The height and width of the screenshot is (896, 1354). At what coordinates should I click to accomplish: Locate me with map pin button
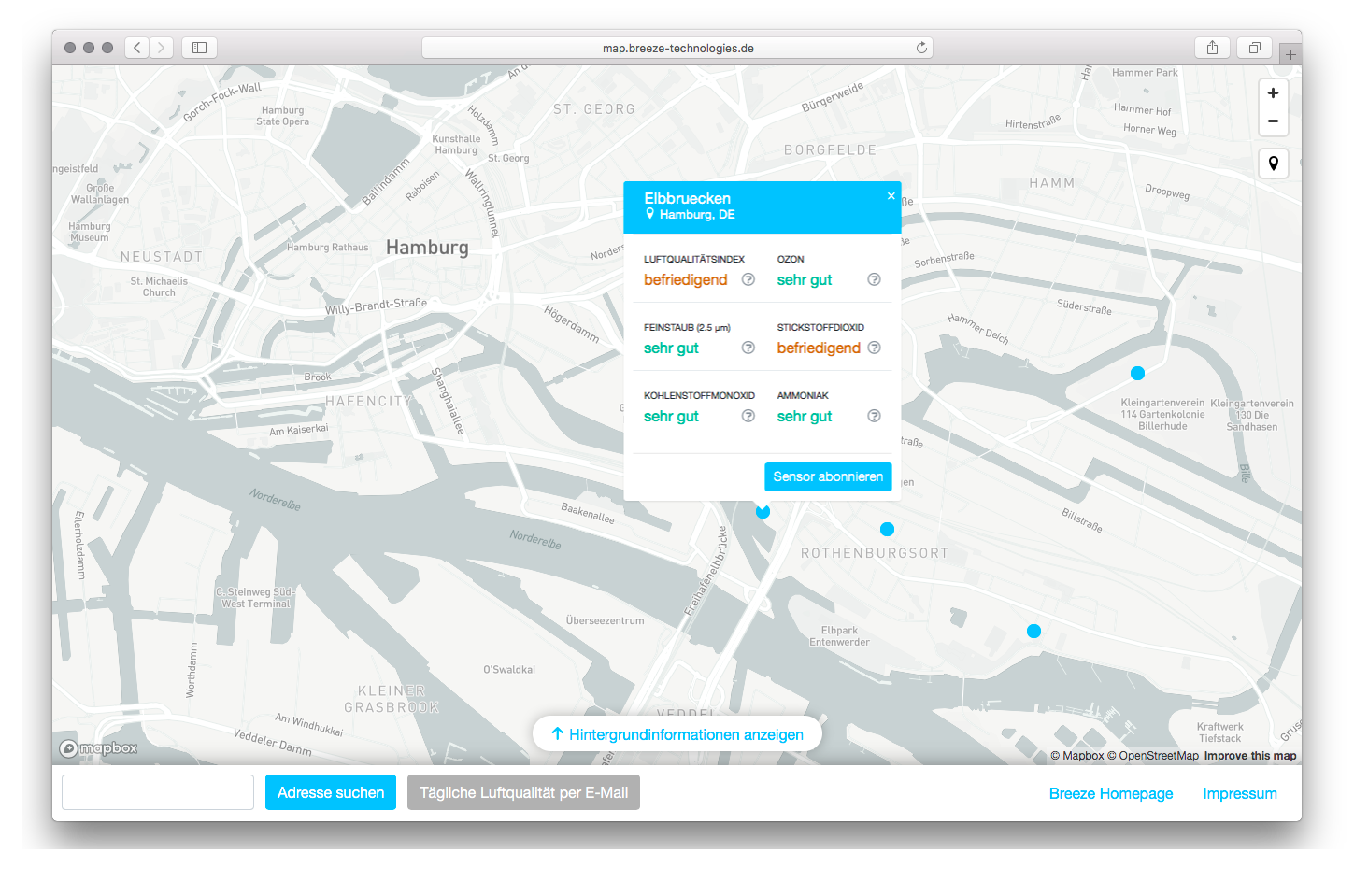click(1273, 164)
